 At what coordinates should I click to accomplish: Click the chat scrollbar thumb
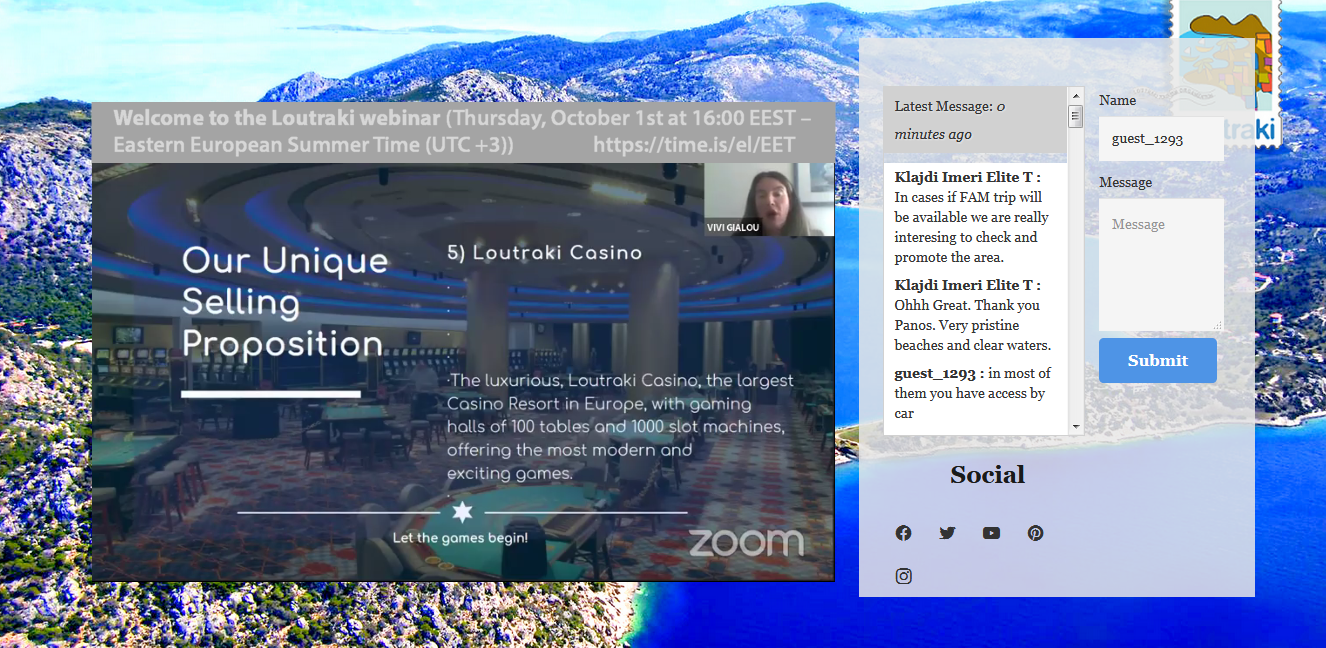(x=1076, y=116)
